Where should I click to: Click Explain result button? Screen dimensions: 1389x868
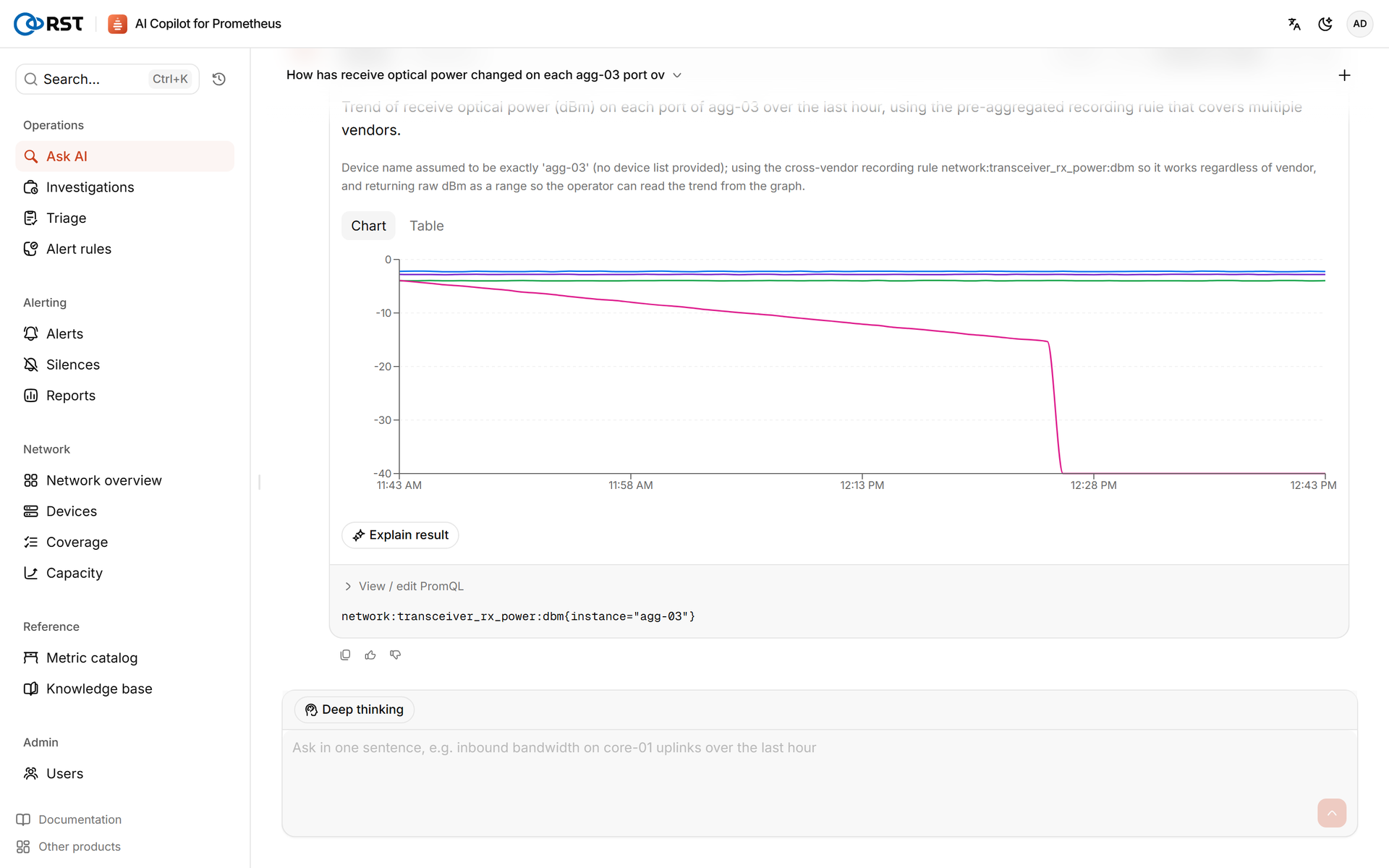[x=400, y=535]
